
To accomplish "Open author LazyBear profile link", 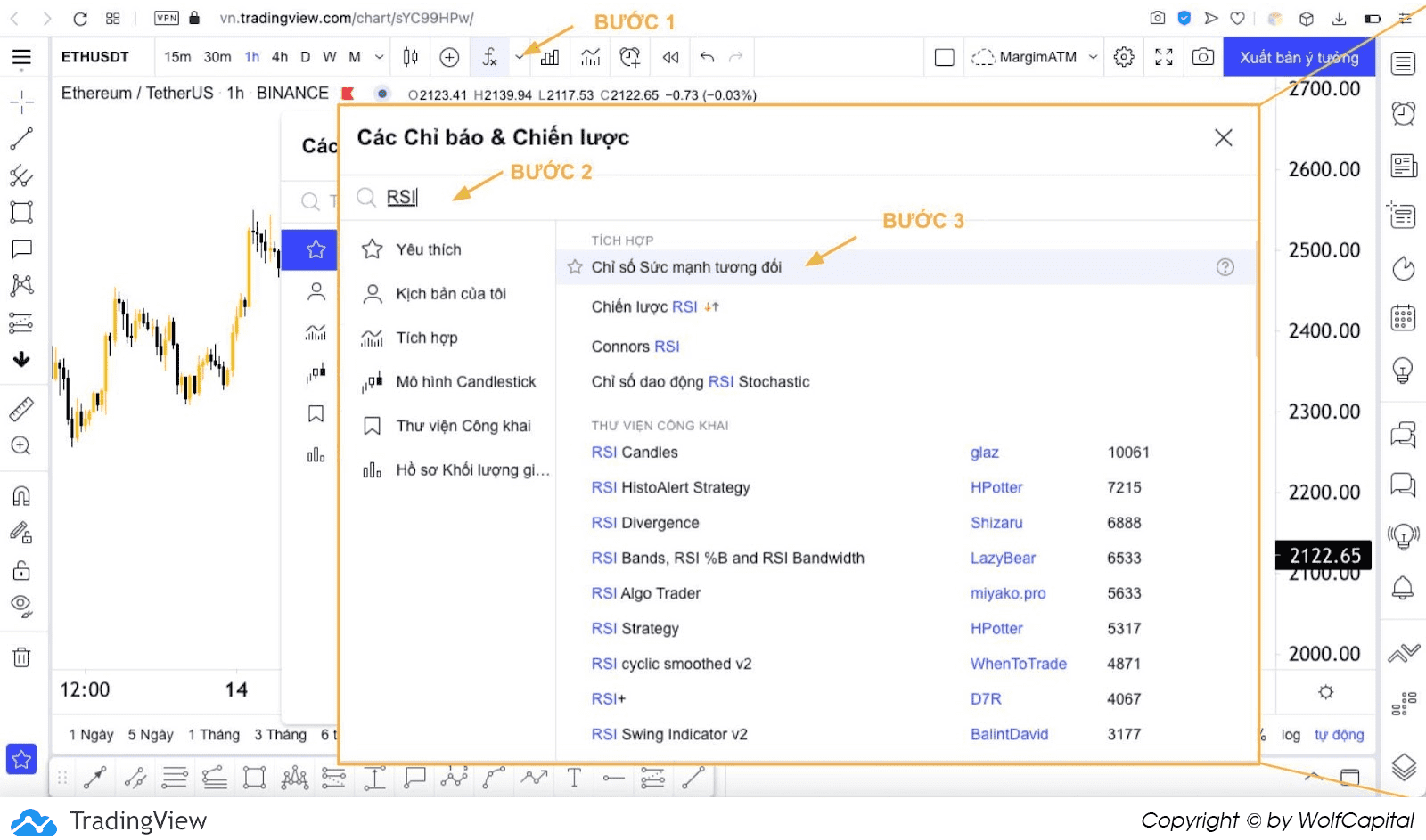I will [1003, 559].
